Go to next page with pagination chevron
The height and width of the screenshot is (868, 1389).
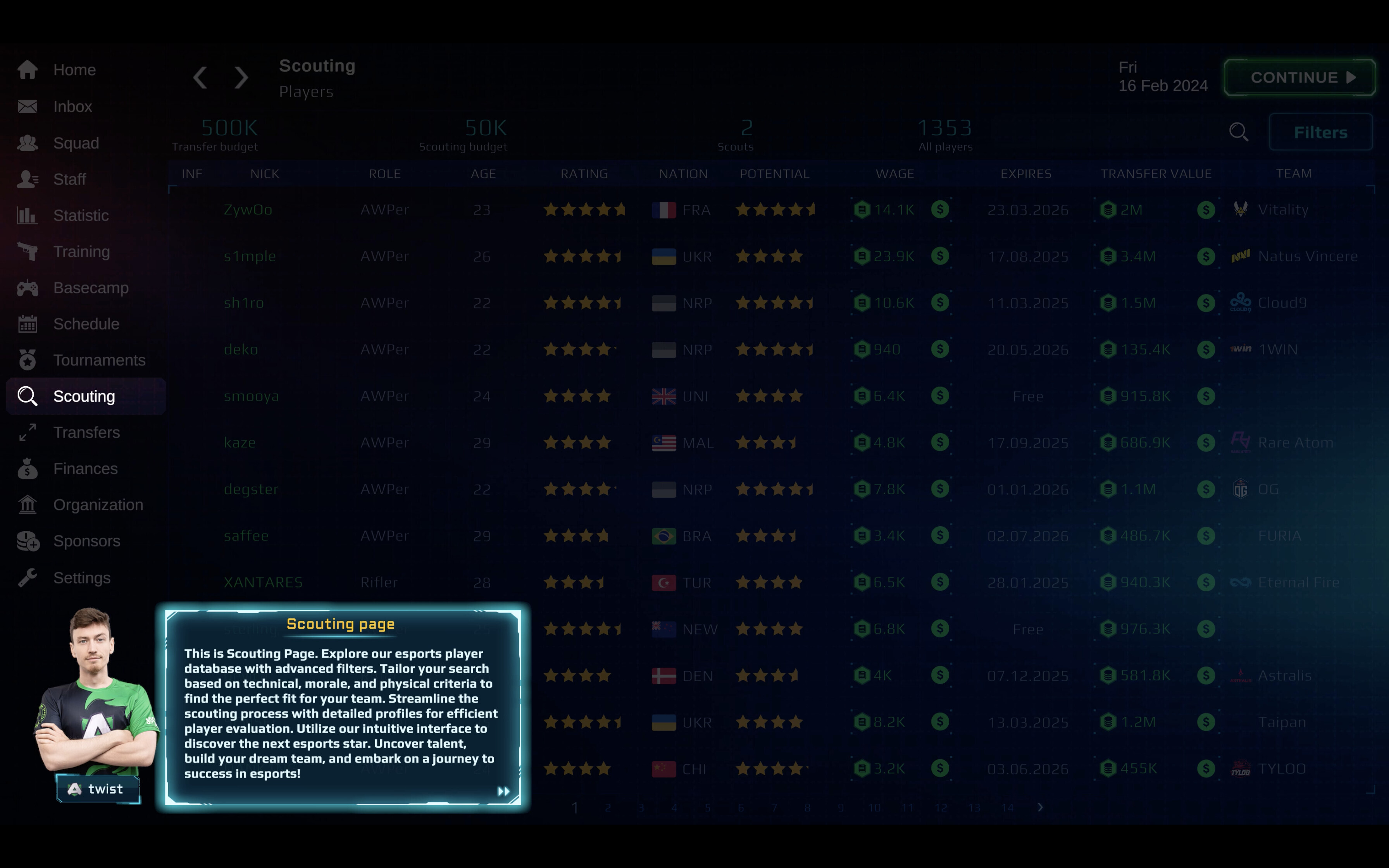[1040, 807]
